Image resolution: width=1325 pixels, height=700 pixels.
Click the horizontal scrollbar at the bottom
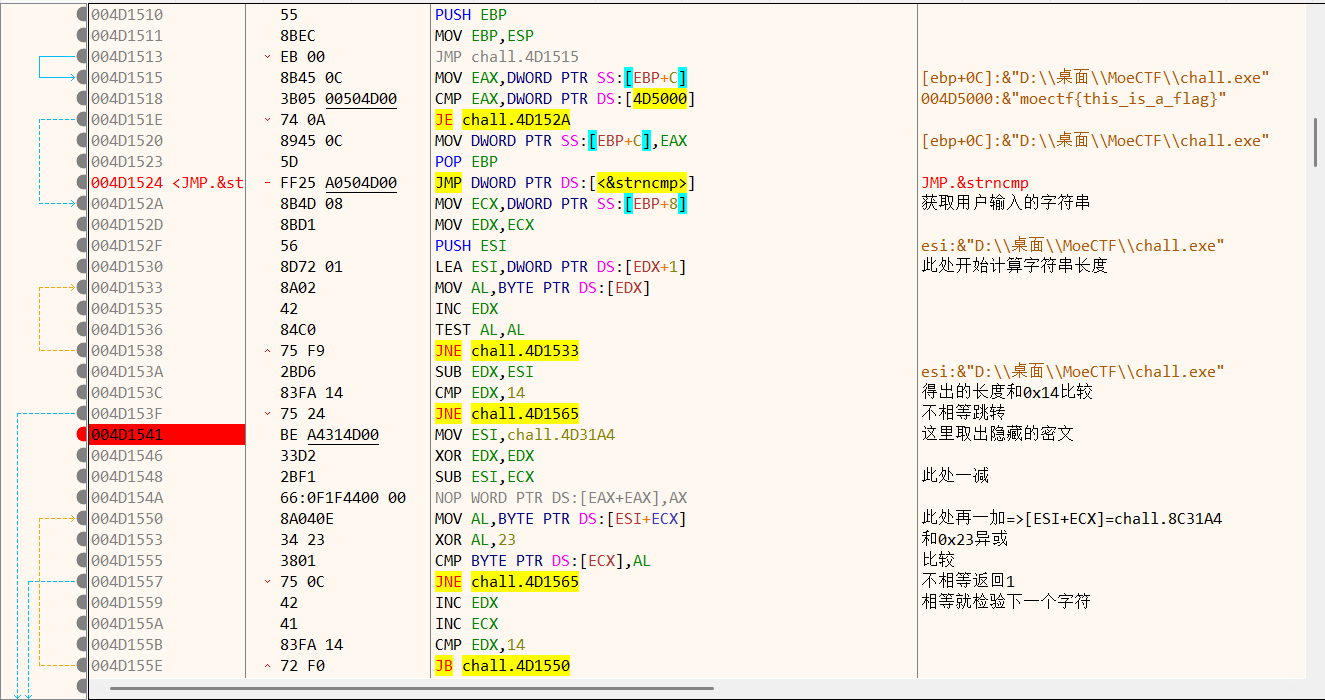click(x=412, y=688)
